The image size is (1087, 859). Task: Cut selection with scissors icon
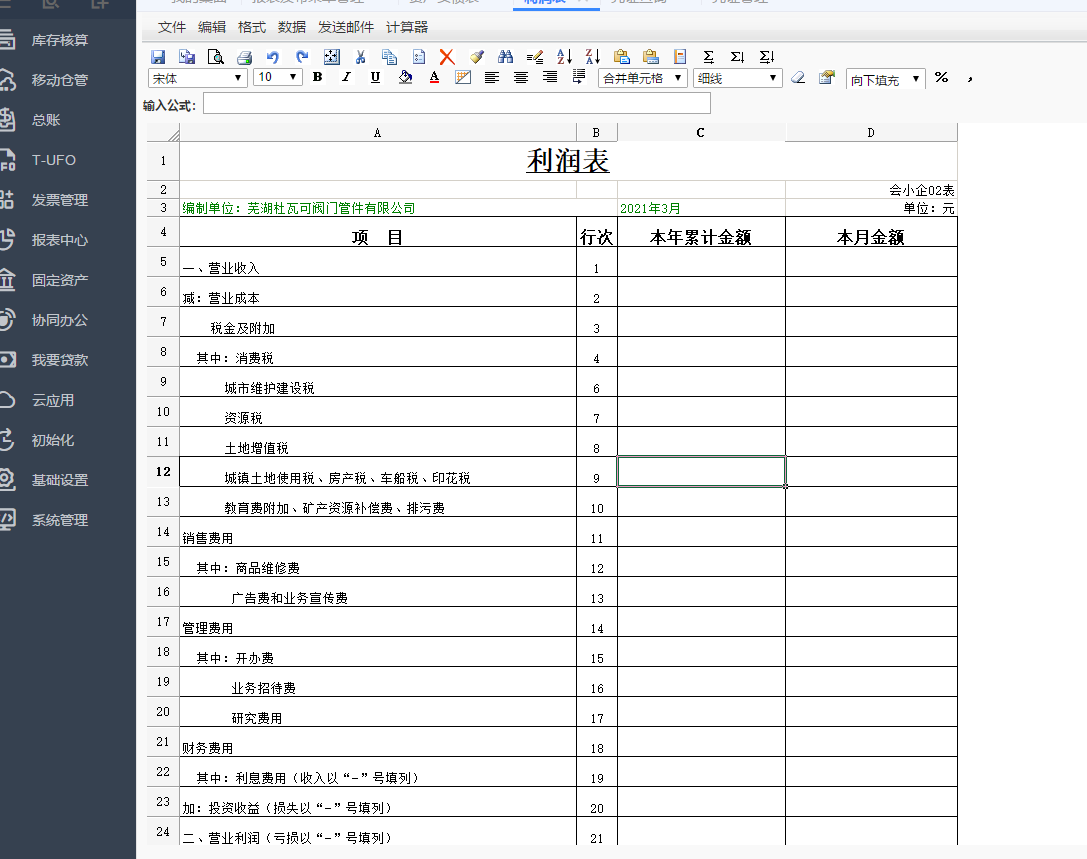(x=360, y=57)
